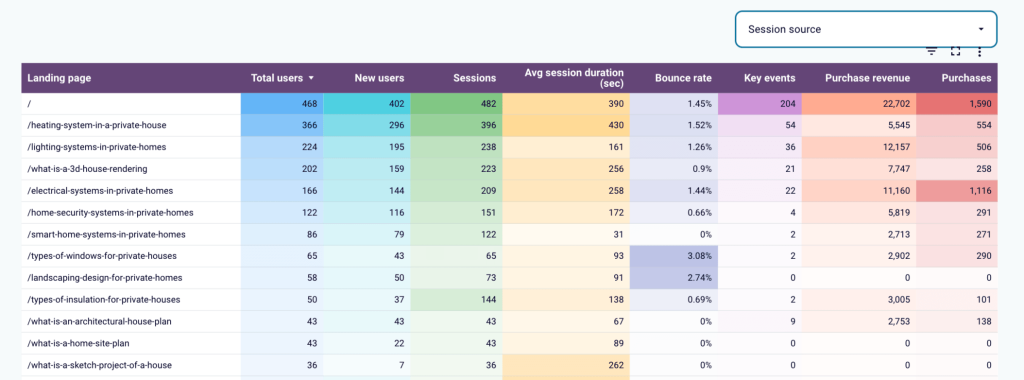Viewport: 1024px width, 380px height.
Task: Sort by Landing page column header
Action: click(x=59, y=78)
